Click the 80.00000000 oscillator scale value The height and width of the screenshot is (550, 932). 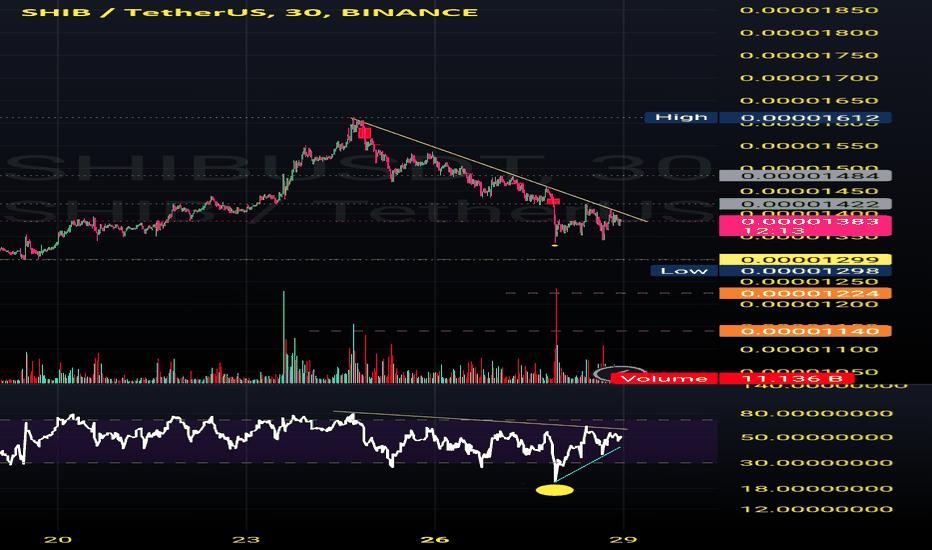pyautogui.click(x=816, y=413)
